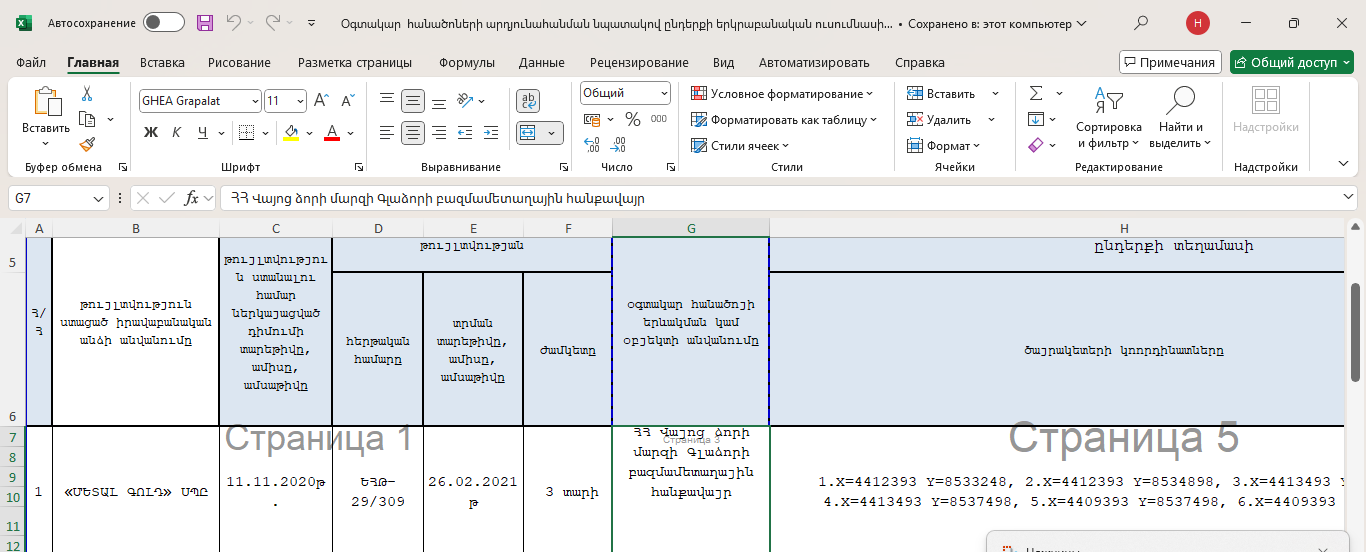Click the Cut scissors icon
Viewport: 1366px width, 552px height.
[87, 94]
